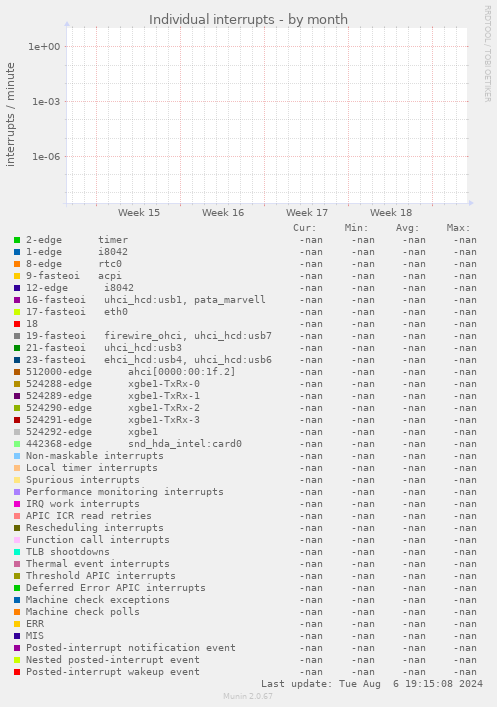
Task: Click the gray swatch for 19-fasteoi firewire_ohci
Action: (17, 336)
